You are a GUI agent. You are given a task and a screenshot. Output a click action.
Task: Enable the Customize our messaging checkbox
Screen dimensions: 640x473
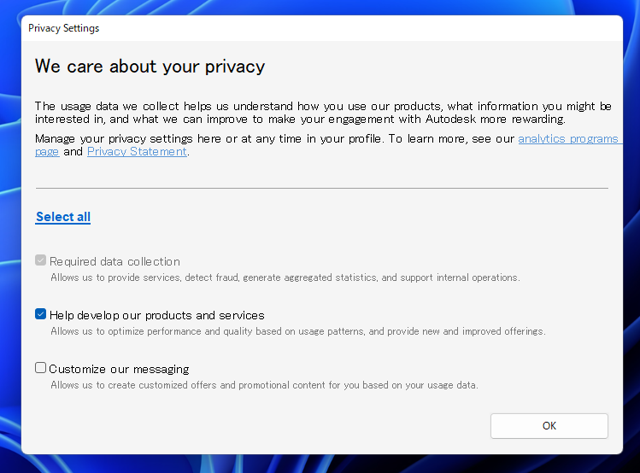(41, 368)
